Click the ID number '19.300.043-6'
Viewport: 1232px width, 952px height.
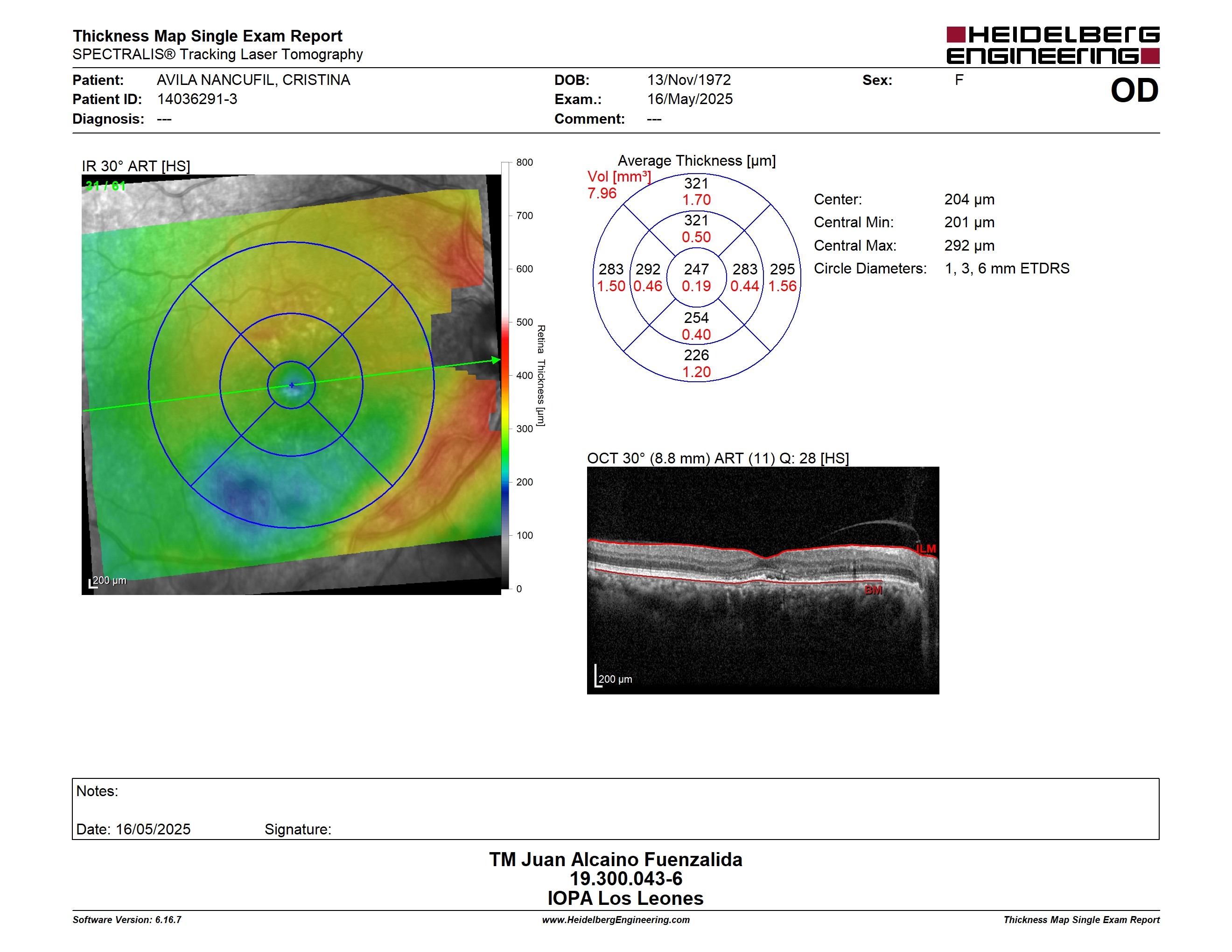coord(626,879)
